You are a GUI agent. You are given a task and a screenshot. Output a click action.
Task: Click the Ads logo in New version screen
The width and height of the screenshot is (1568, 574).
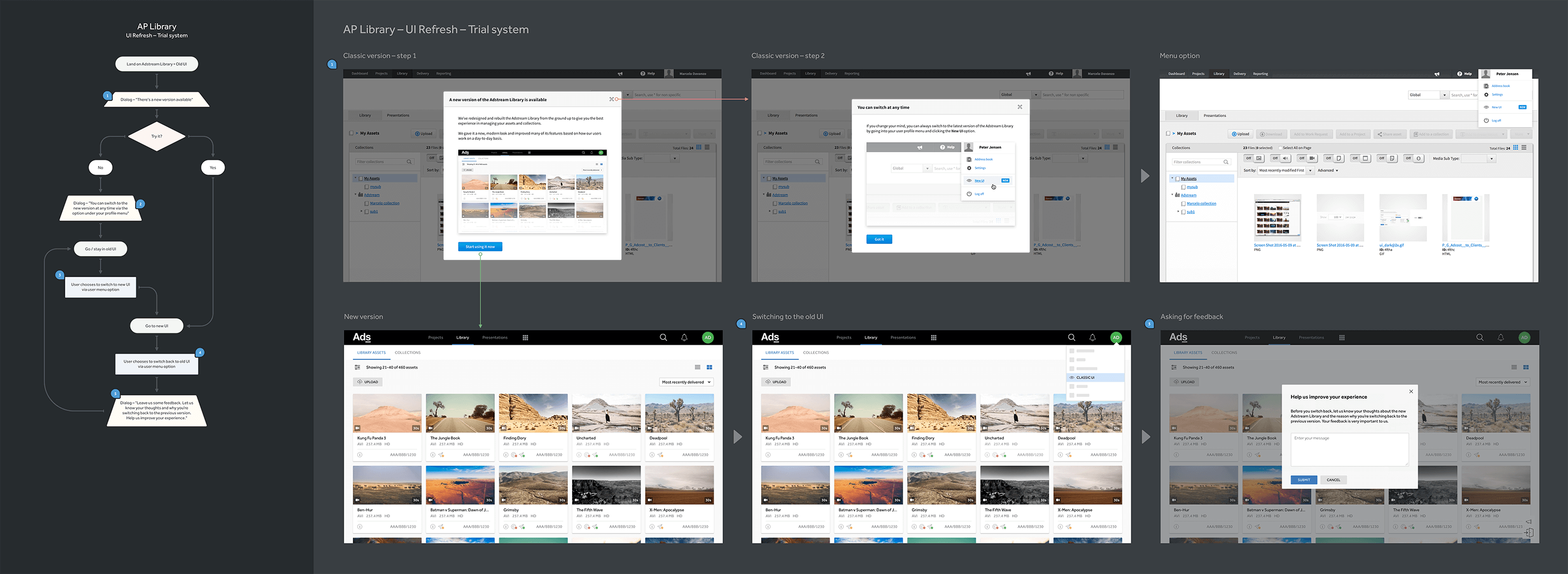tap(362, 337)
